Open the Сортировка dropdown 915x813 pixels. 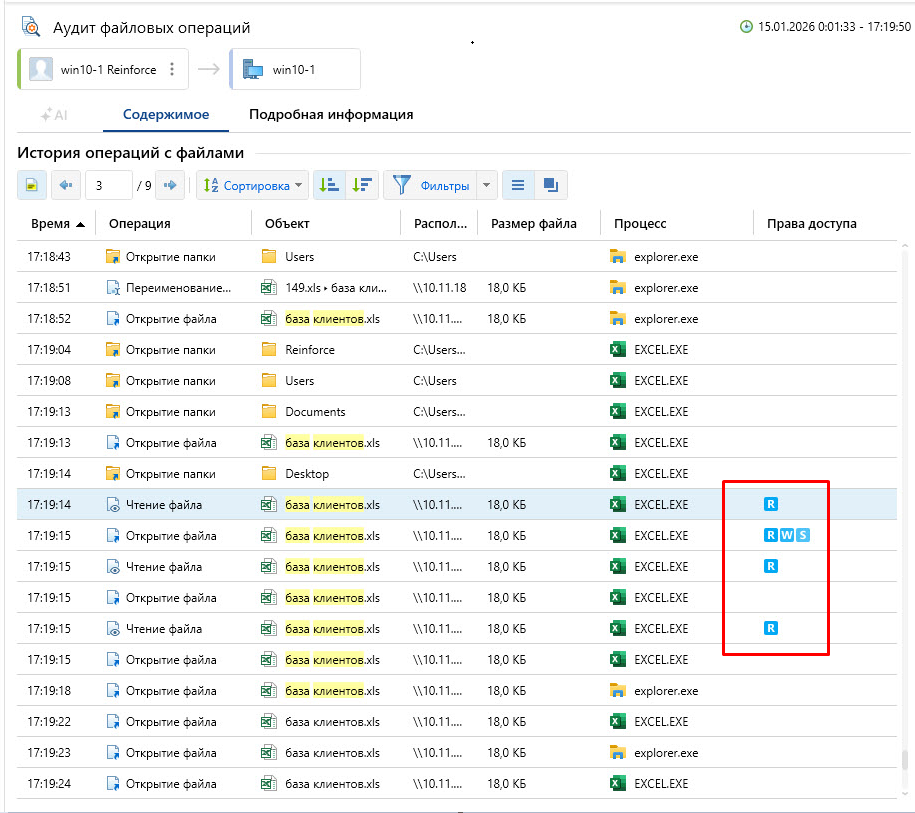click(253, 185)
